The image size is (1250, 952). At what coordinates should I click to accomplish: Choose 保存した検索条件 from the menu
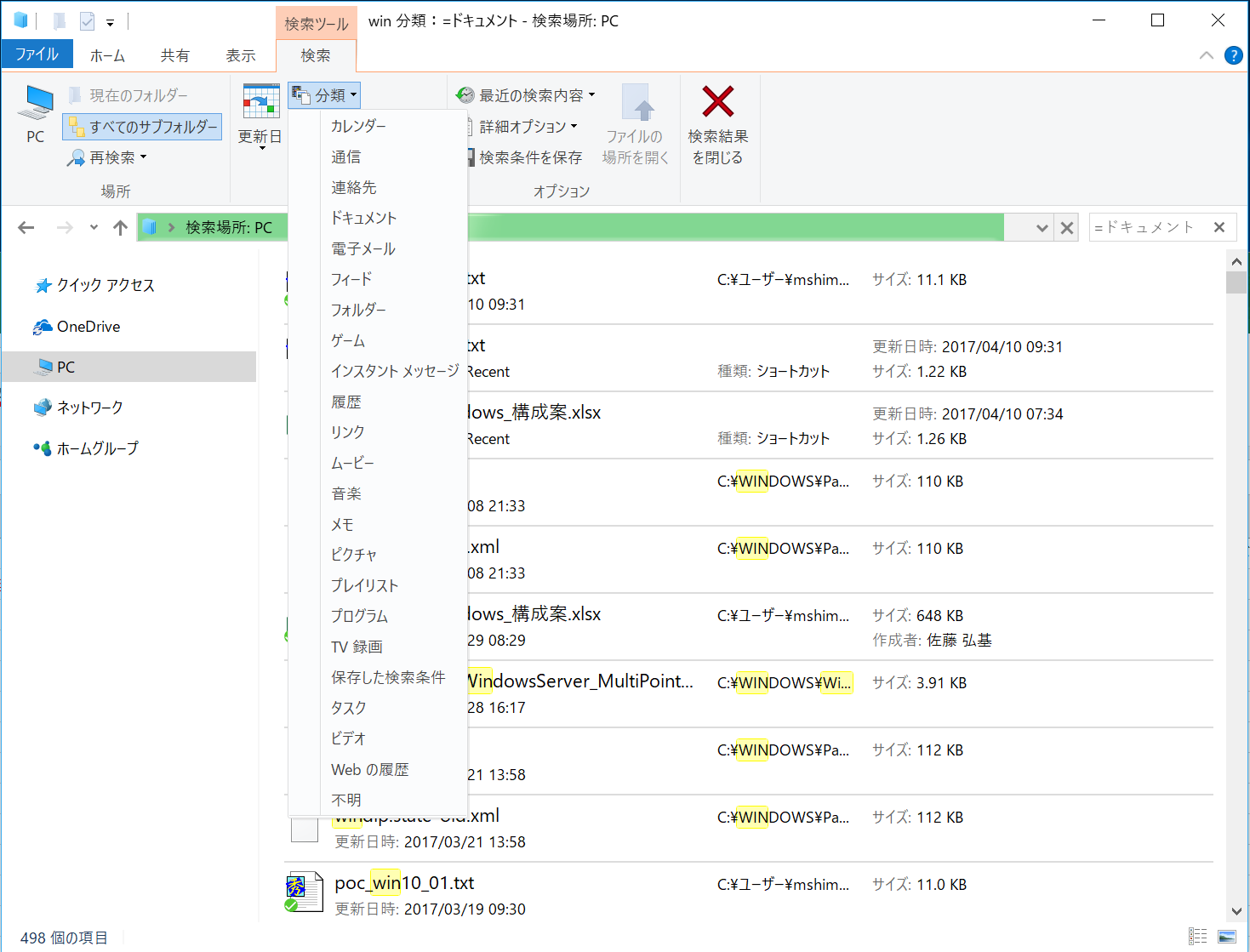click(378, 677)
